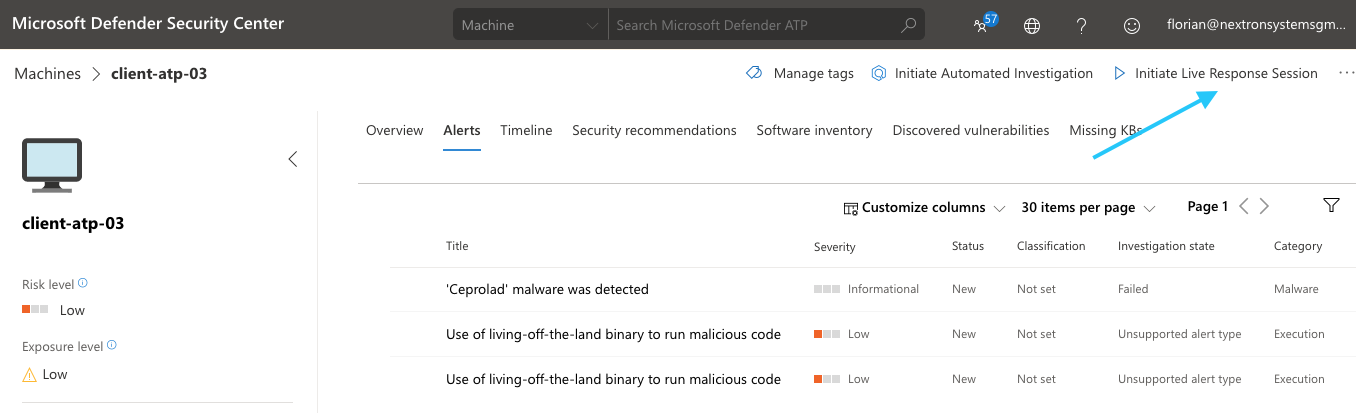Image resolution: width=1356 pixels, height=413 pixels.
Task: Change the 30 items per page dropdown
Action: (1087, 207)
